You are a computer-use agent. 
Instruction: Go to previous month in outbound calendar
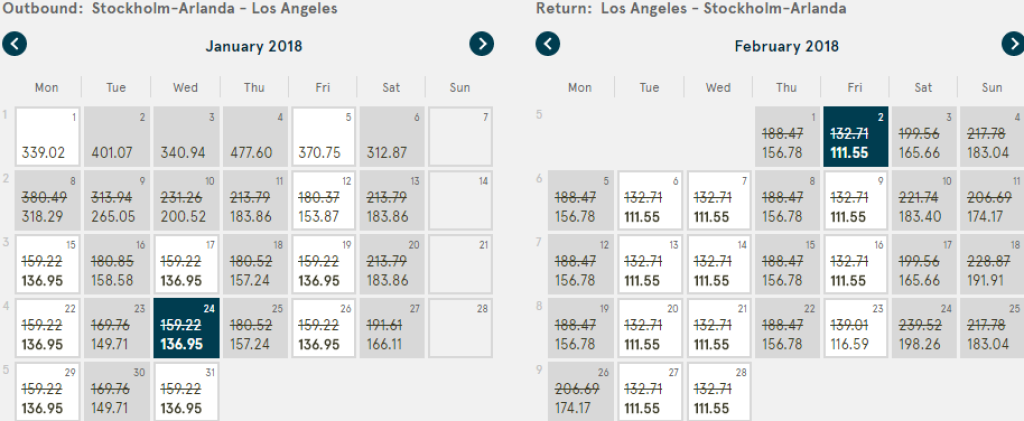[15, 44]
